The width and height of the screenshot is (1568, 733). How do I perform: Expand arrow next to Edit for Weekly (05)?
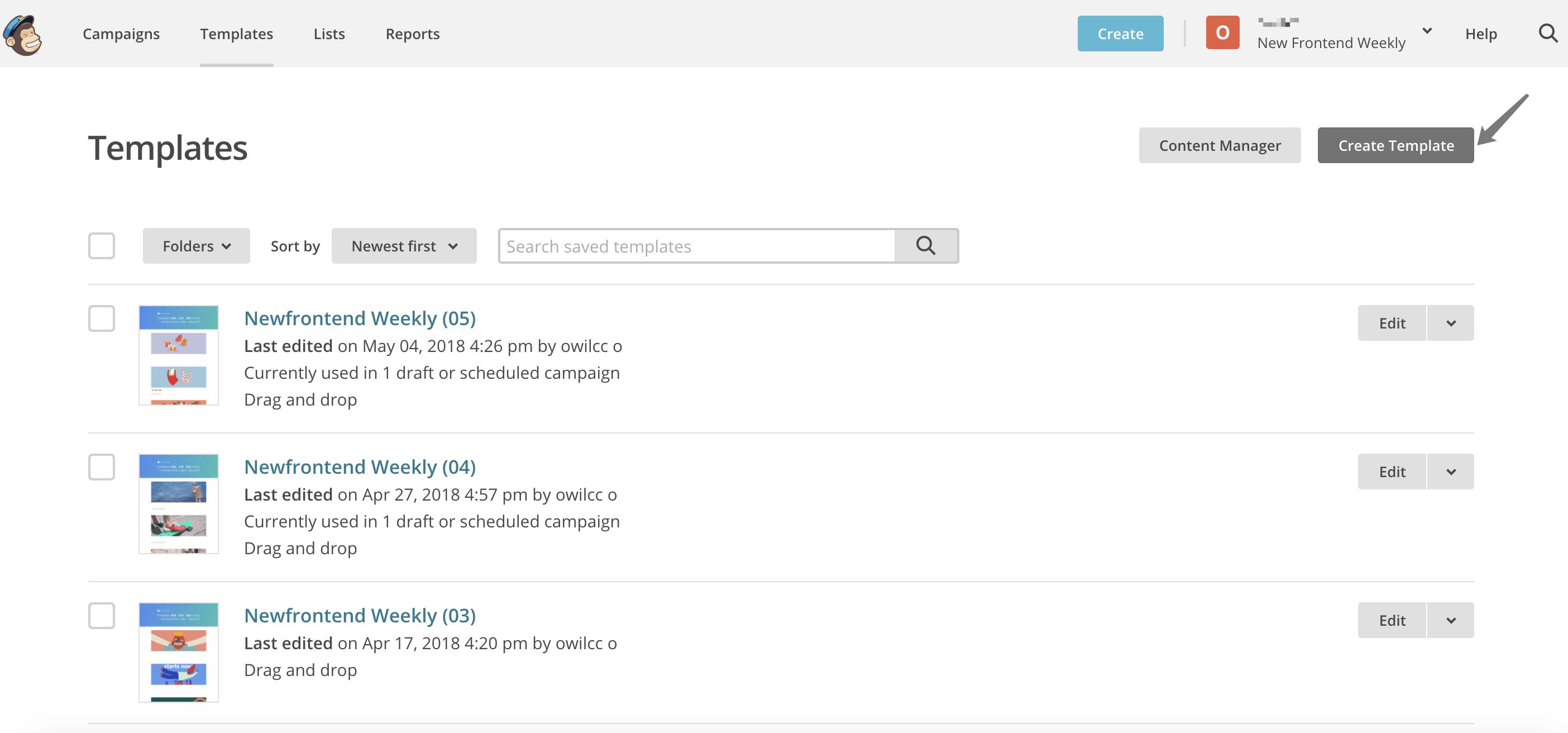click(x=1451, y=323)
